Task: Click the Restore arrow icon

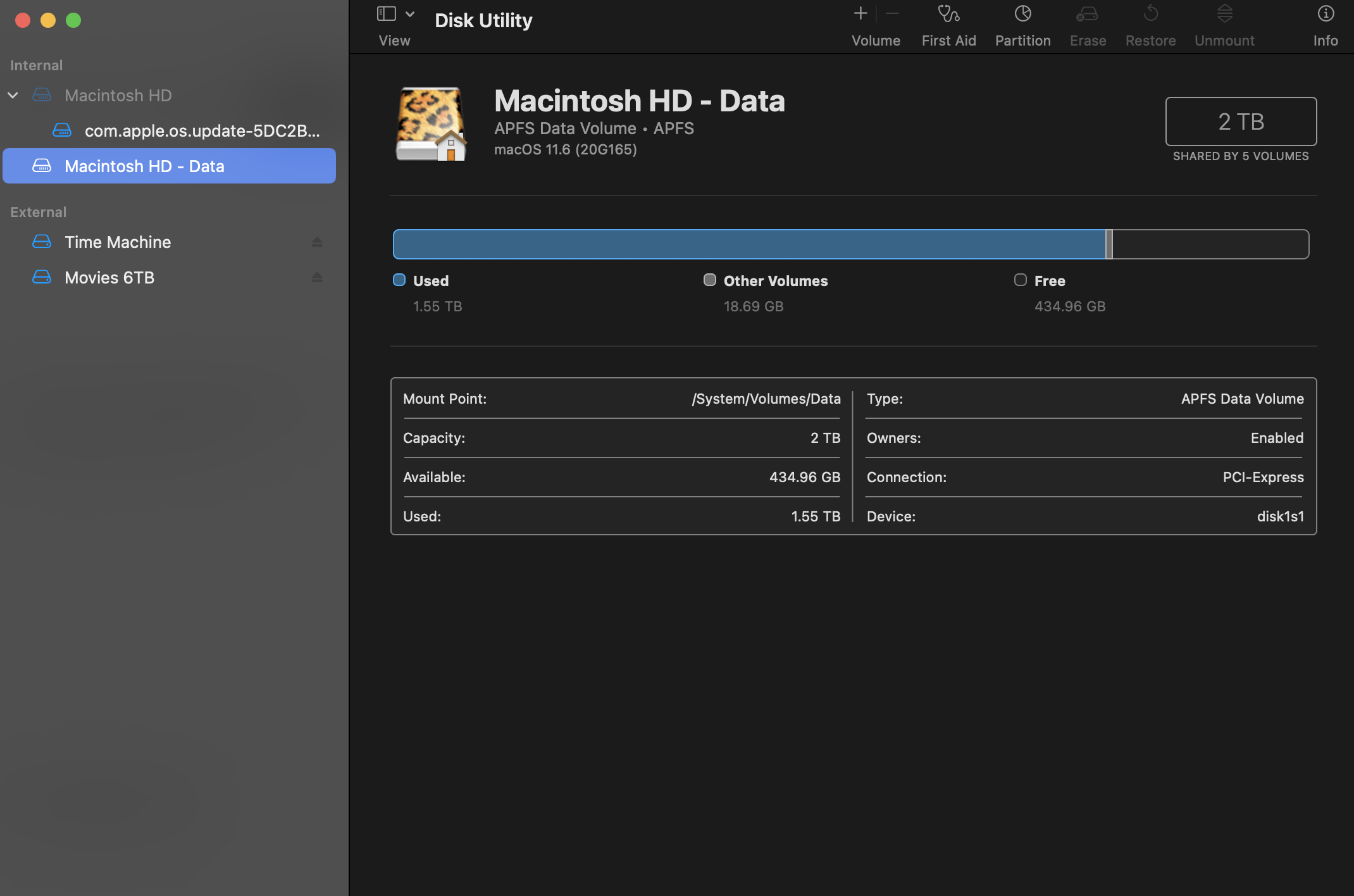Action: 1150,14
